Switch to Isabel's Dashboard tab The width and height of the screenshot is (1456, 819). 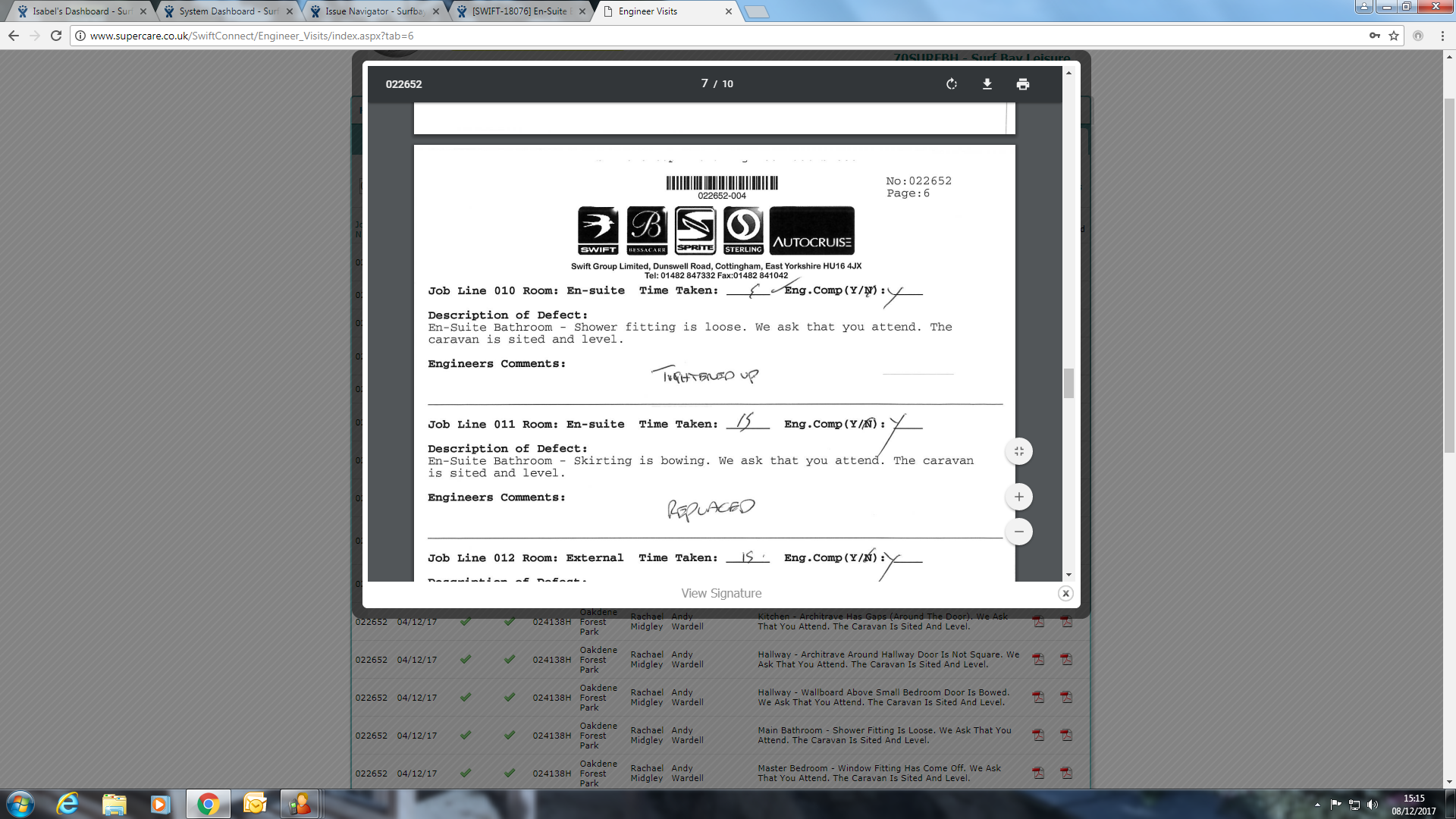80,11
